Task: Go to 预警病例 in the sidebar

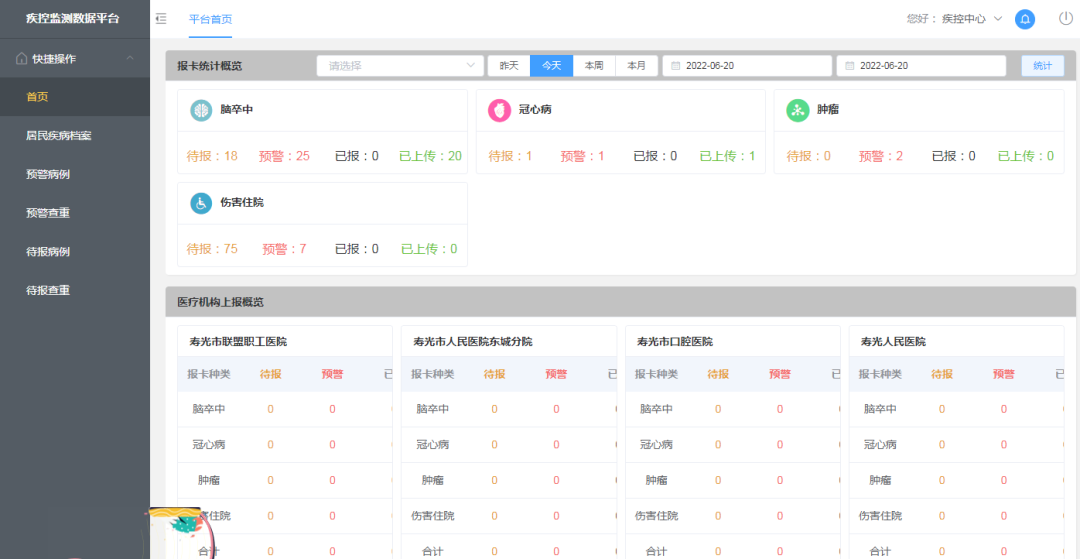Action: click(x=48, y=175)
